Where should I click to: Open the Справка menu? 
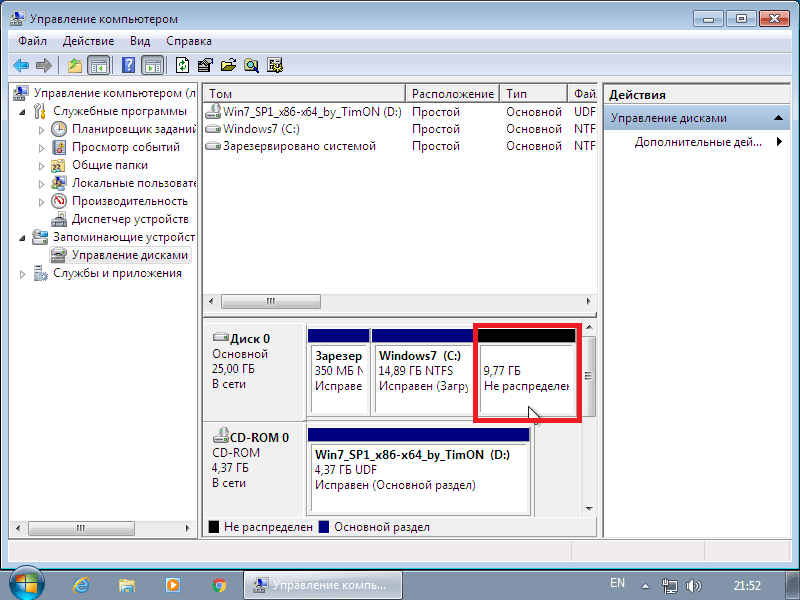pyautogui.click(x=189, y=41)
